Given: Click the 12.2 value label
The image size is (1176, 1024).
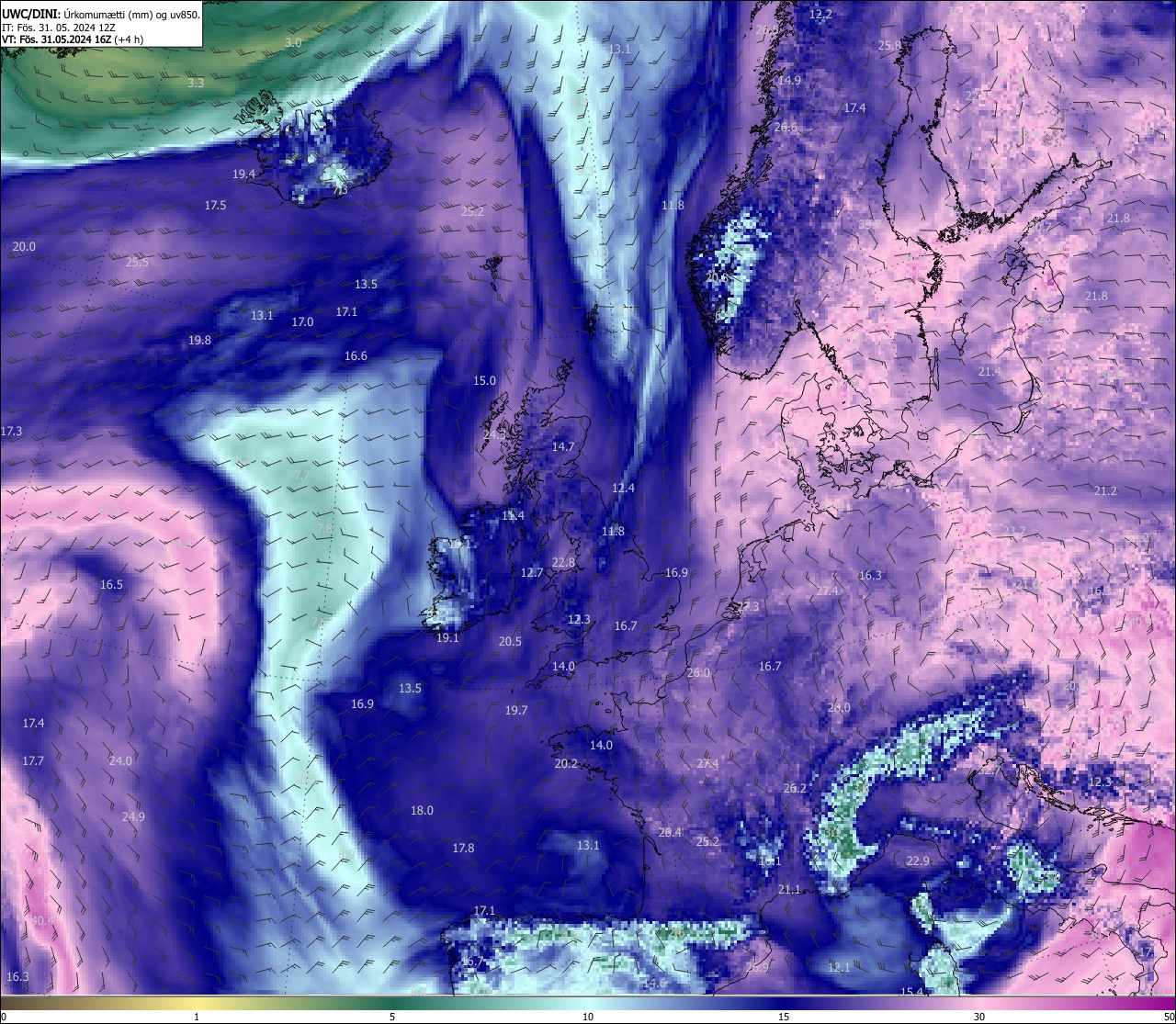Looking at the screenshot, I should coord(820,14).
